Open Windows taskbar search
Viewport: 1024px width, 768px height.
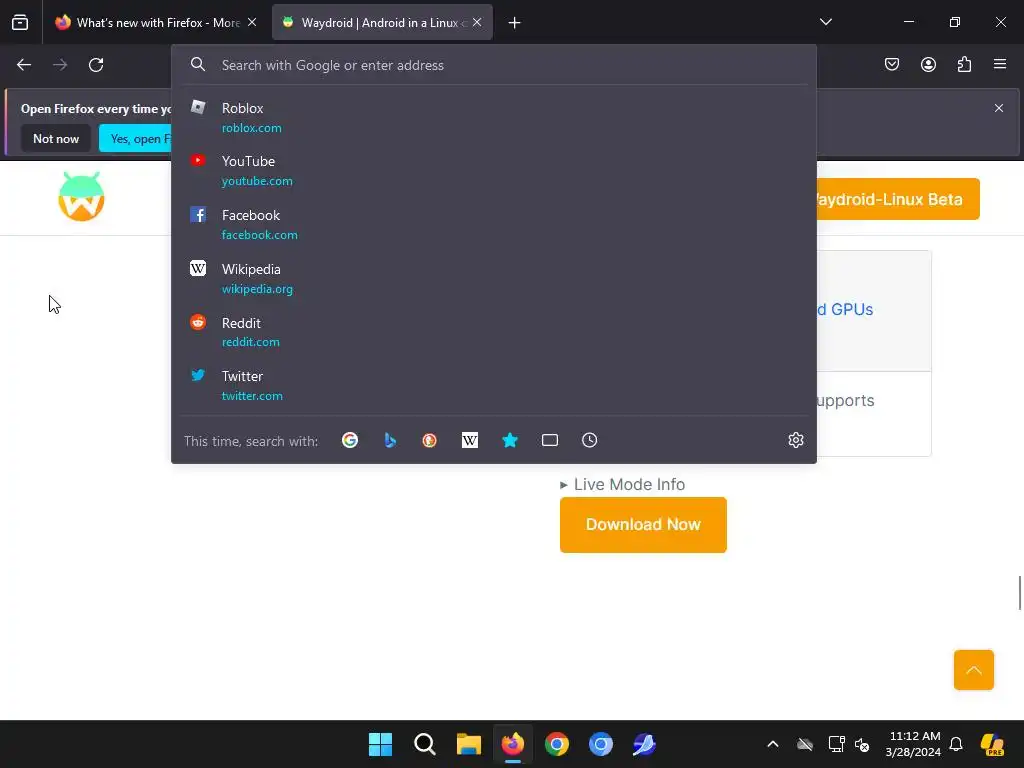[x=424, y=744]
